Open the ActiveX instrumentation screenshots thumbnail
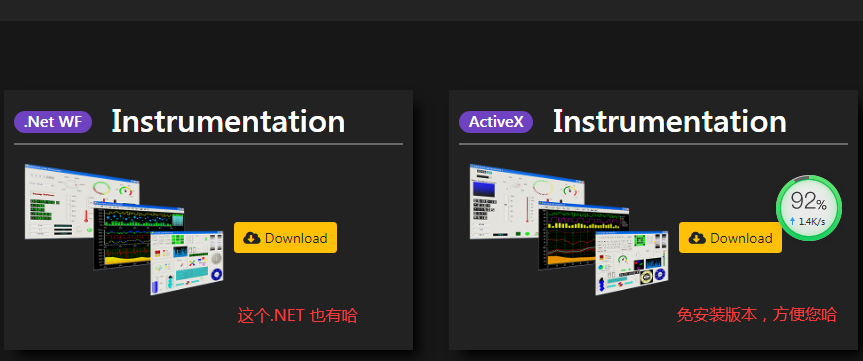Viewport: 863px width, 361px height. coord(569,229)
